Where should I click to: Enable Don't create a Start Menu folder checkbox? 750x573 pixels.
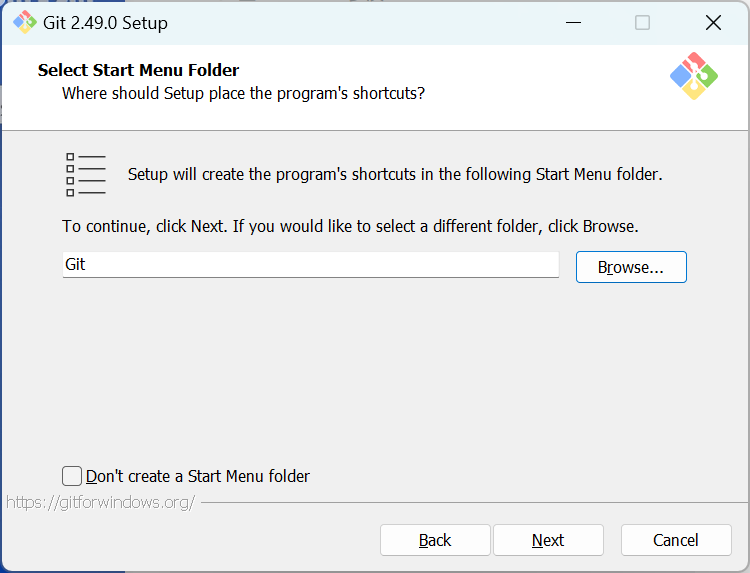72,476
